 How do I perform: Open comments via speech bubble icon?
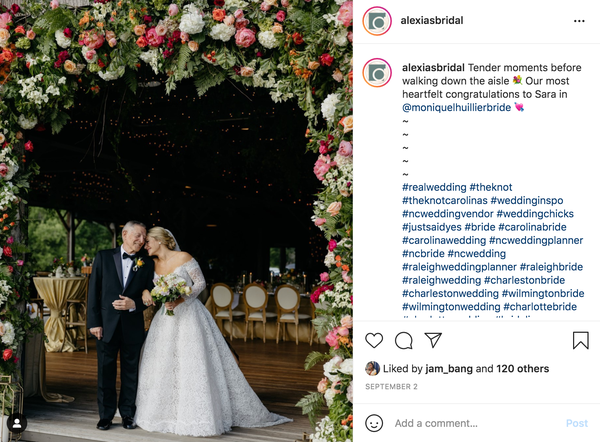pos(404,341)
